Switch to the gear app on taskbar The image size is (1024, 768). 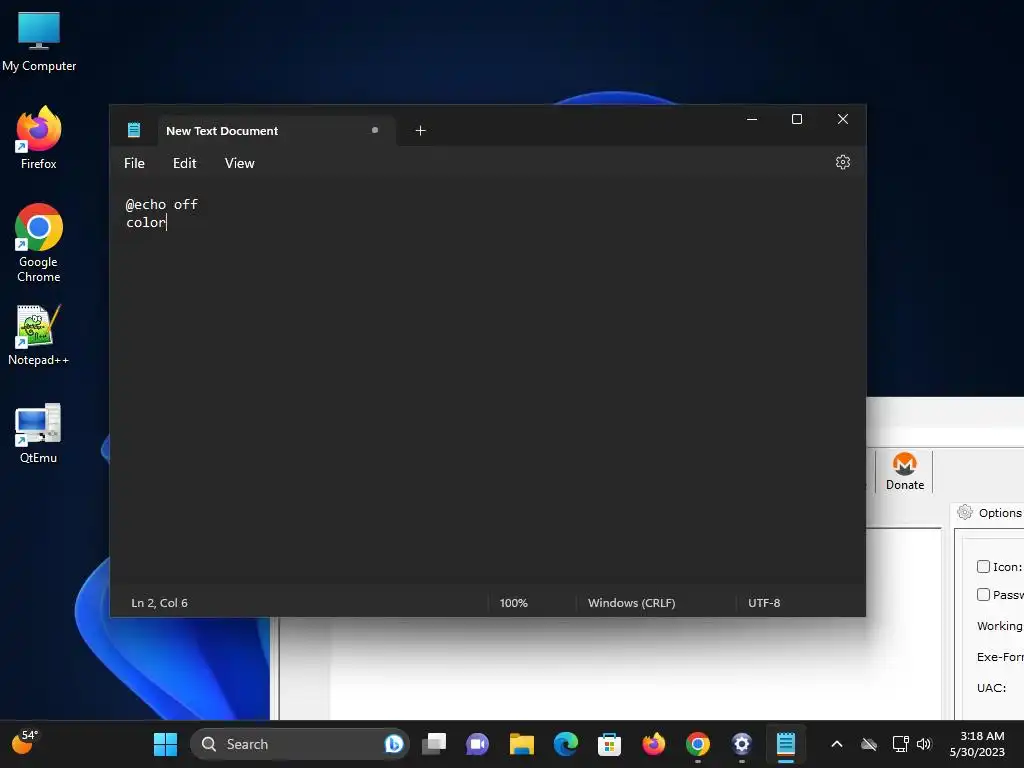click(741, 744)
